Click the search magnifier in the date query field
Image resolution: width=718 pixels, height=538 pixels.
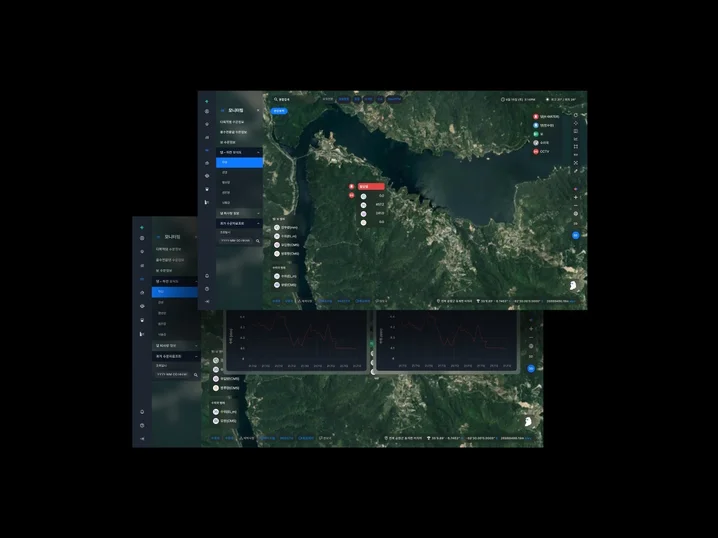point(257,241)
